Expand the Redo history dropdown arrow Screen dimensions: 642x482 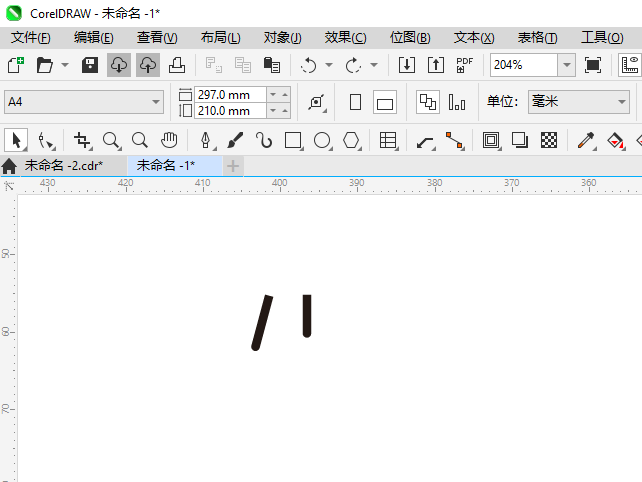click(373, 65)
